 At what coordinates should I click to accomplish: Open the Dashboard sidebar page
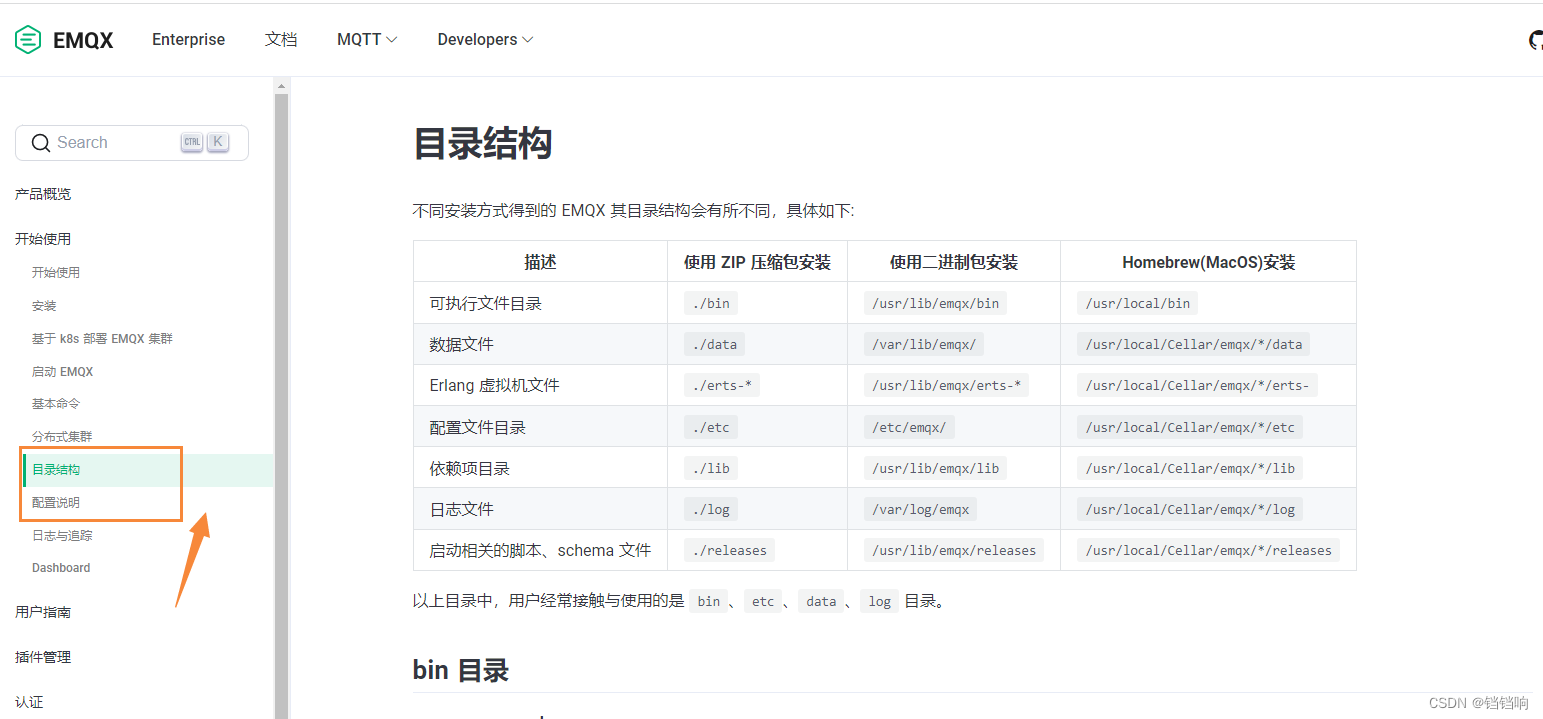pos(61,568)
